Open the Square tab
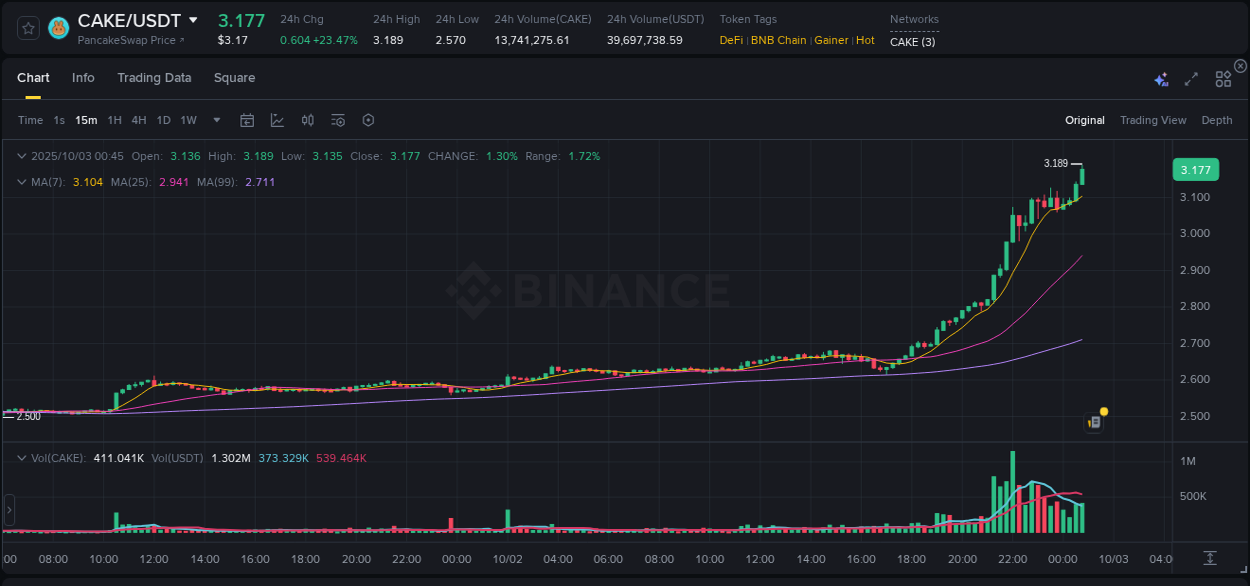1250x586 pixels. pos(234,77)
